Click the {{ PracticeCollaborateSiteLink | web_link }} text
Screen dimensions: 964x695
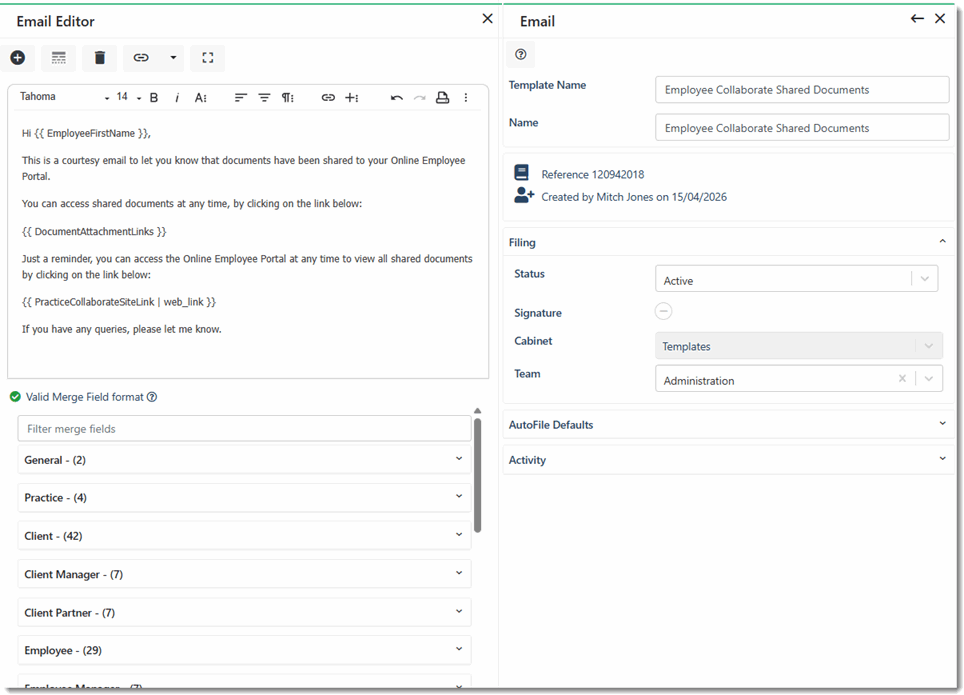[x=119, y=302]
